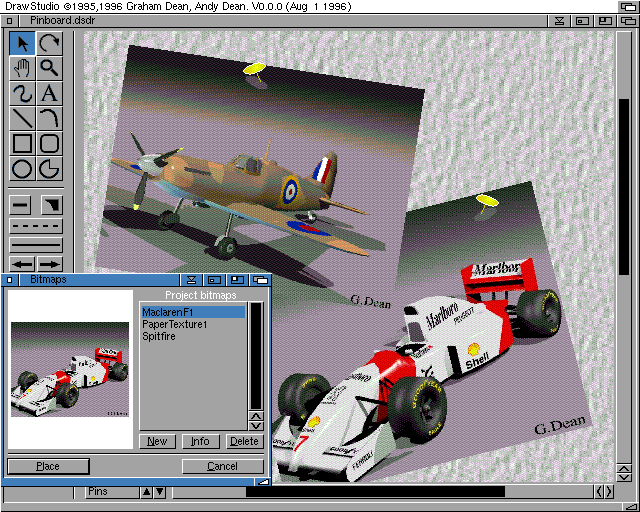Click the Bitmaps window close gadget

(x=10, y=280)
